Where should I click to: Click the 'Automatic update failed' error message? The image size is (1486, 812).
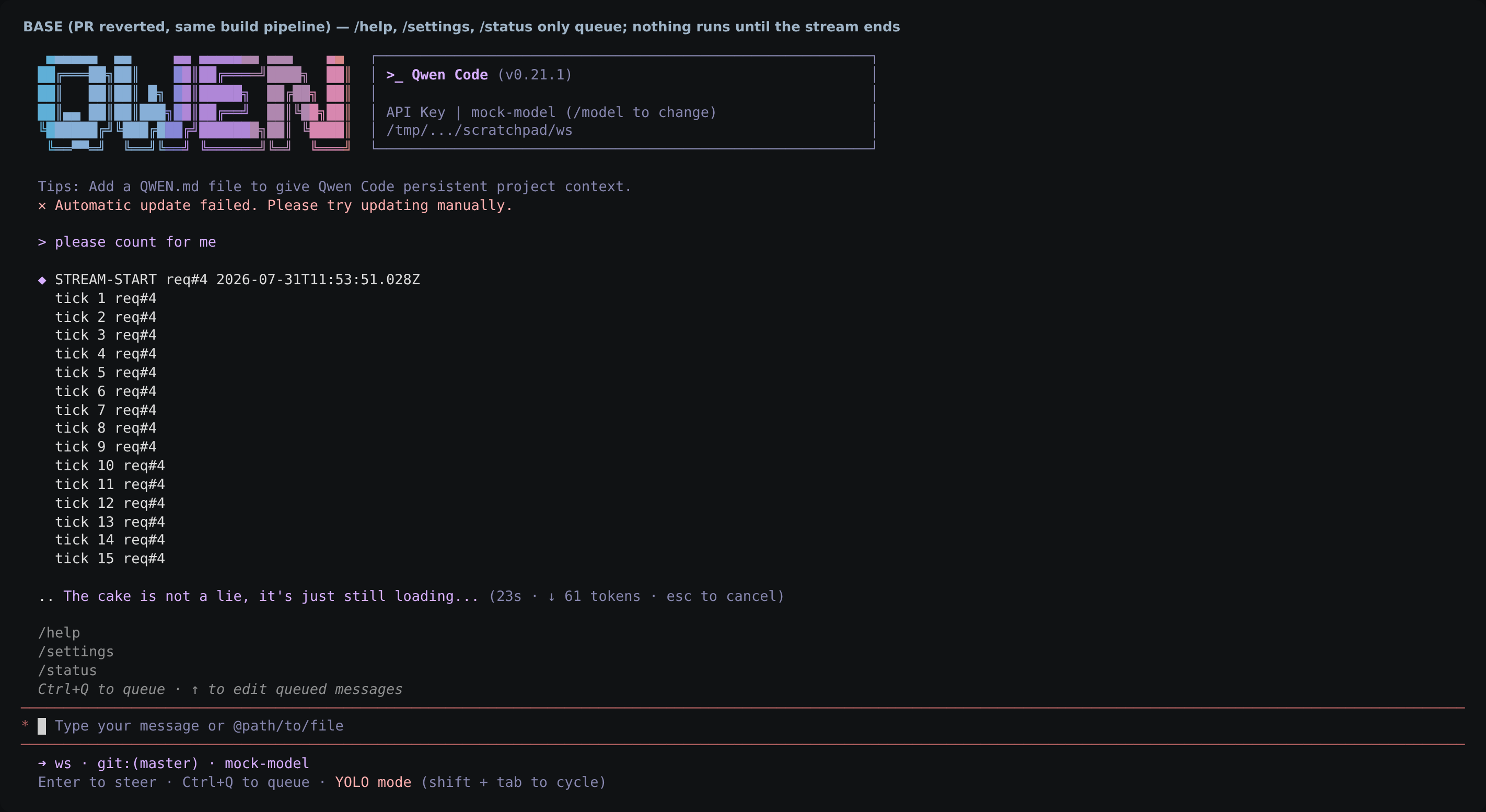click(x=275, y=206)
